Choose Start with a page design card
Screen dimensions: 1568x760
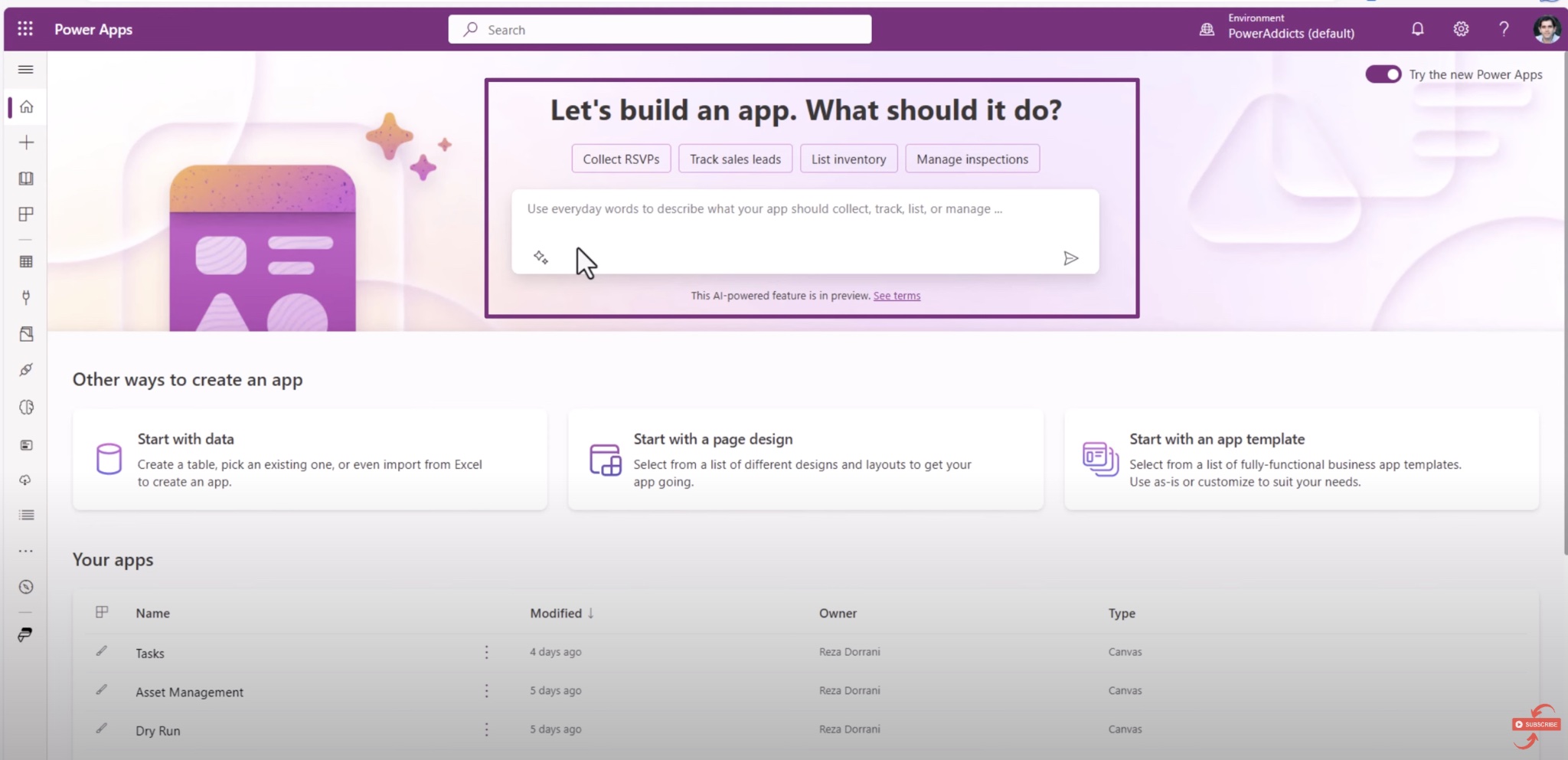pos(805,460)
